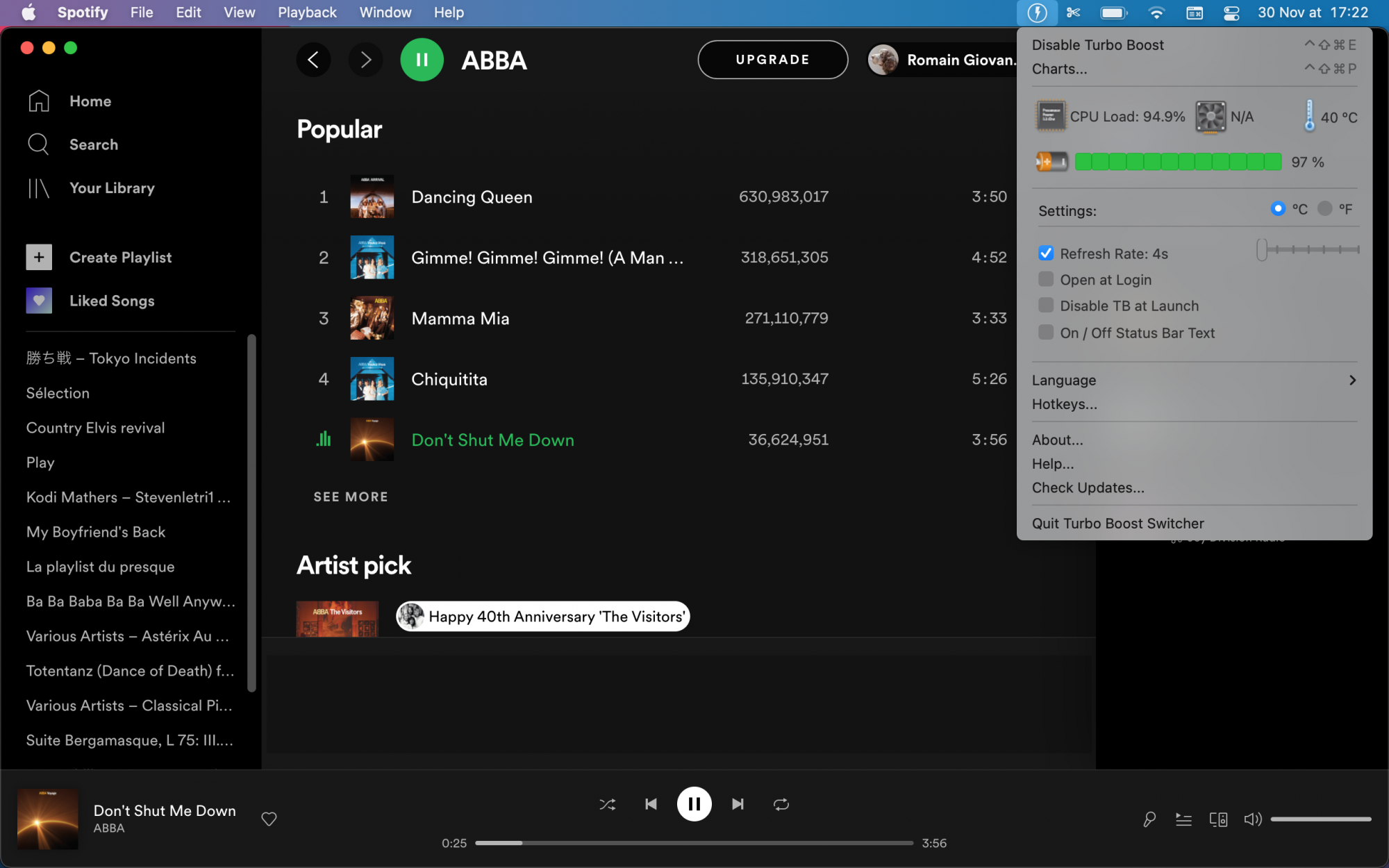Toggle repeat mode in the player bar

click(781, 804)
